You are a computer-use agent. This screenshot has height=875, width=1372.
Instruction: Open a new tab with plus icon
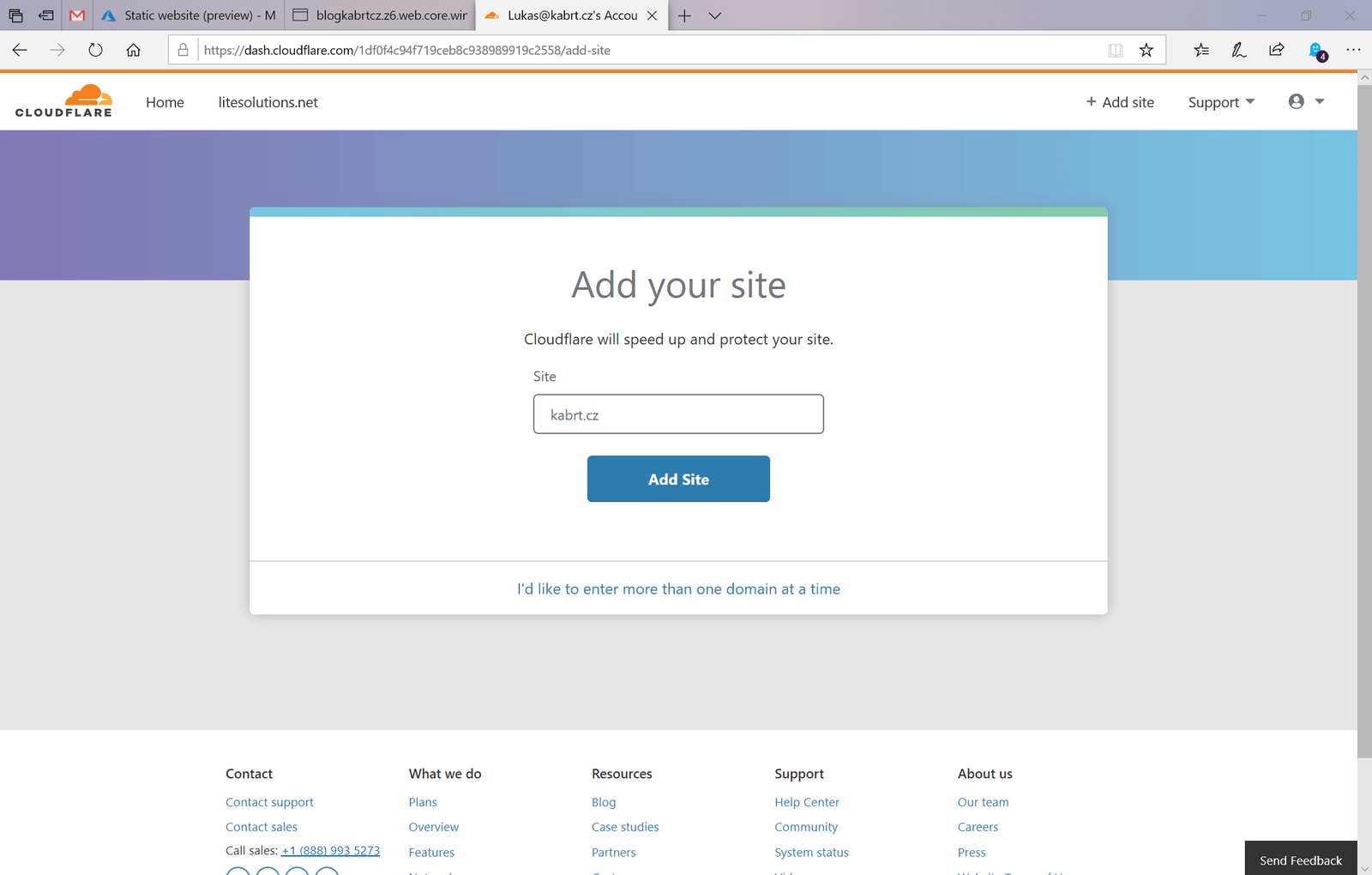(684, 15)
